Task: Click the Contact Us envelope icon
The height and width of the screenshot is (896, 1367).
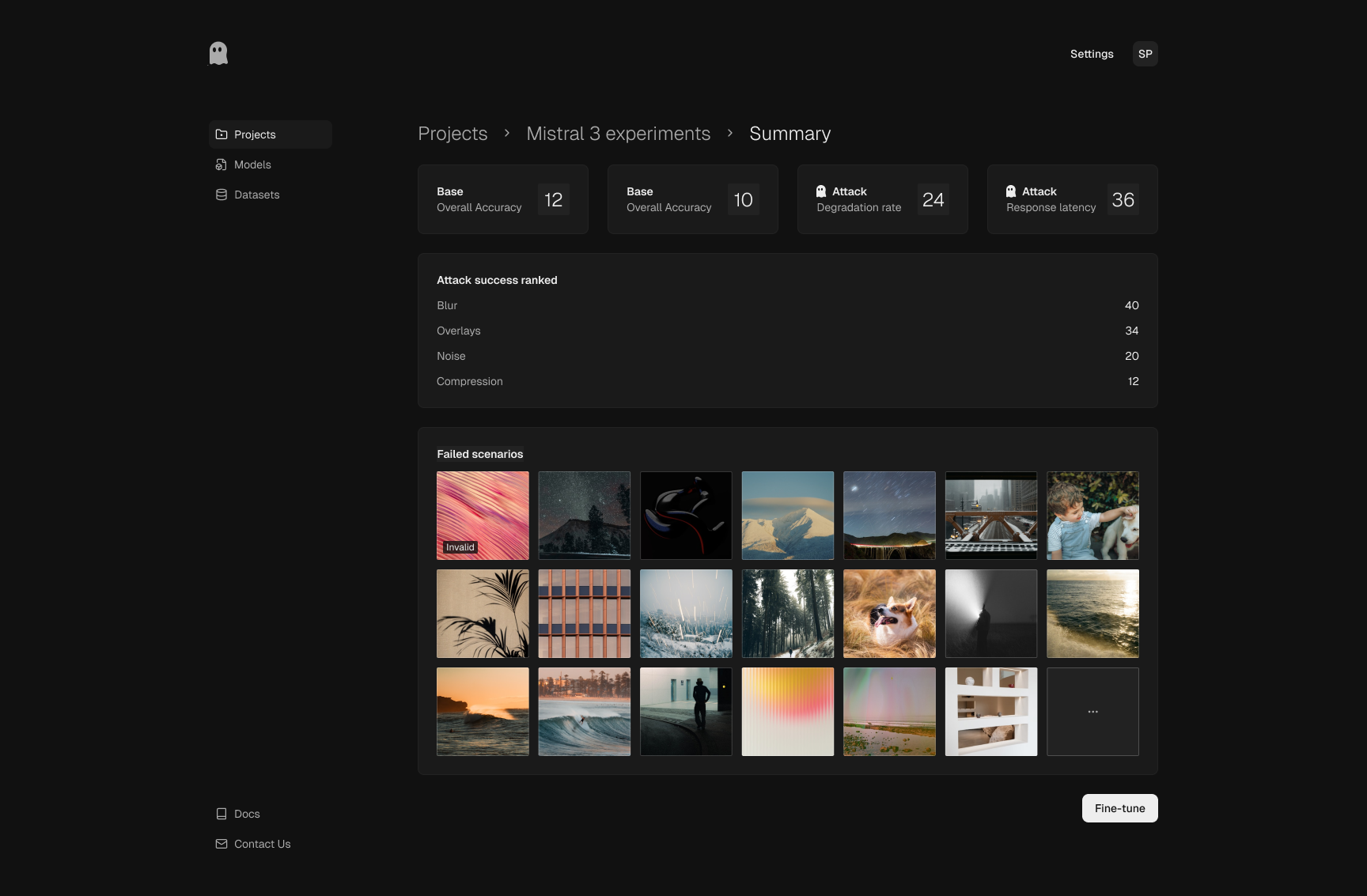Action: click(x=222, y=844)
